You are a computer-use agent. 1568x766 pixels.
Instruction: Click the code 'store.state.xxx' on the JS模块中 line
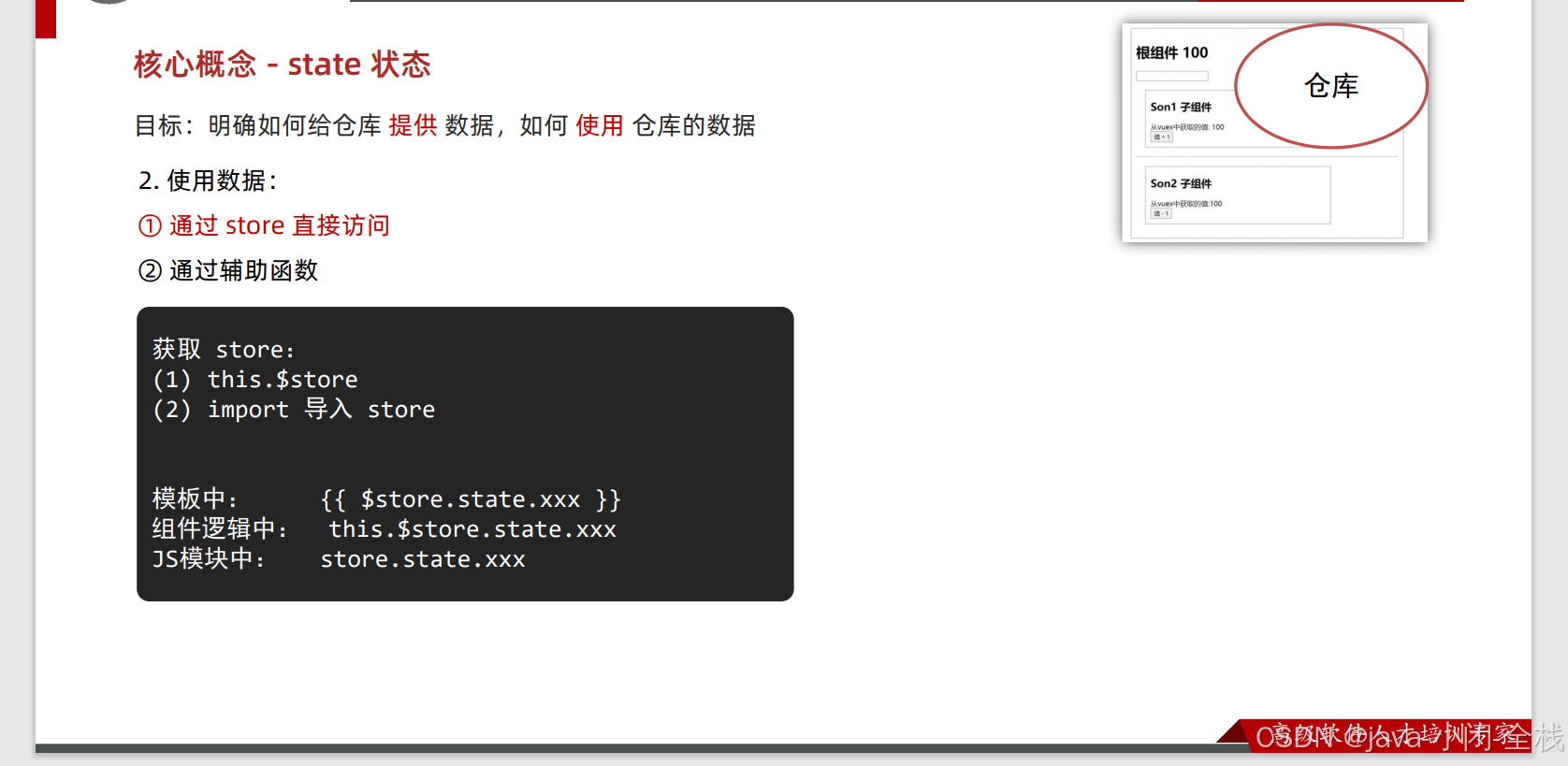(x=423, y=559)
